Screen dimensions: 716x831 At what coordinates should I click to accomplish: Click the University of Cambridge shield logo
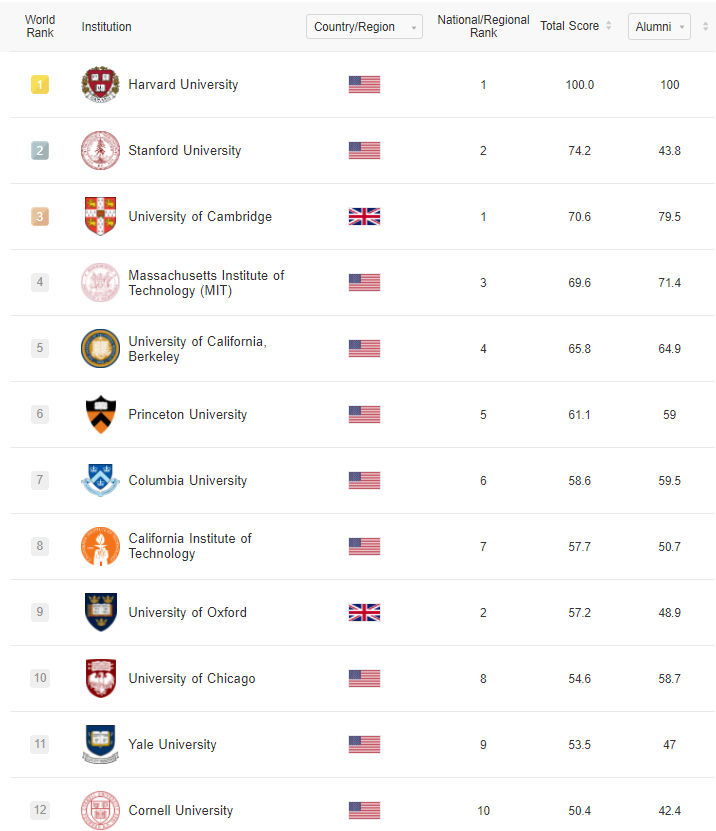tap(100, 216)
